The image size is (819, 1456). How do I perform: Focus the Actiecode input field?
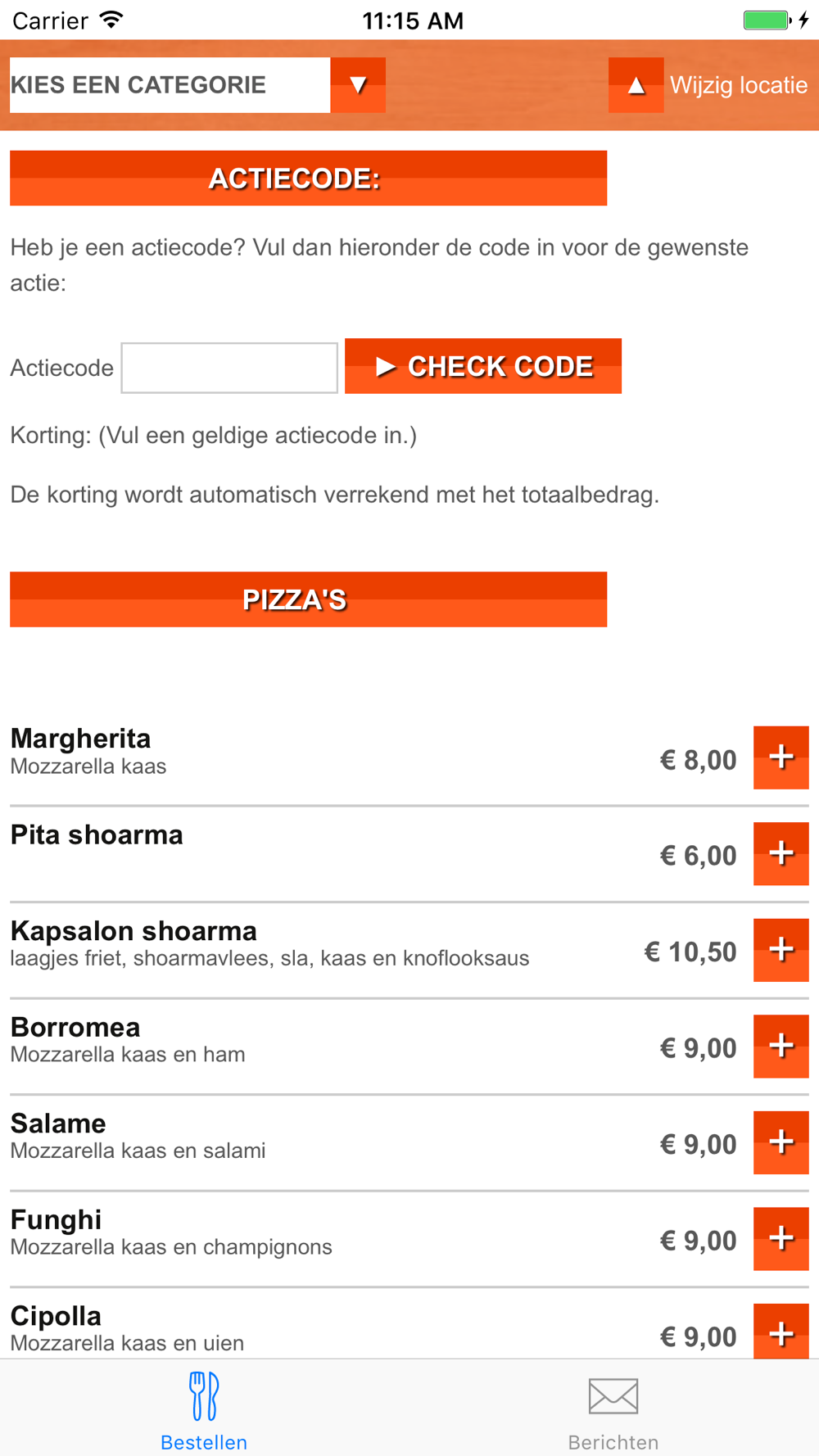click(x=229, y=368)
